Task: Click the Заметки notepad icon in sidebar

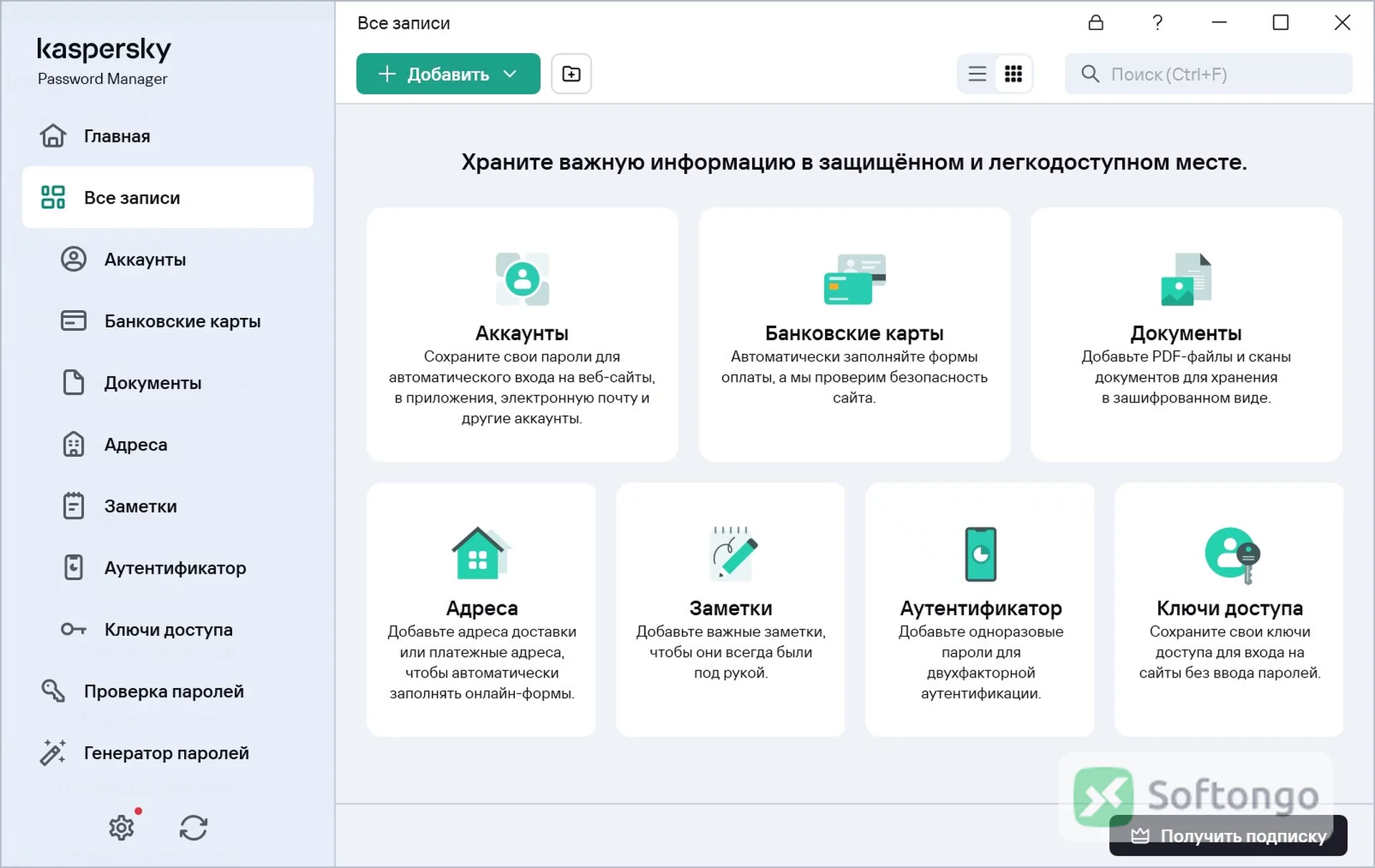Action: [x=73, y=506]
